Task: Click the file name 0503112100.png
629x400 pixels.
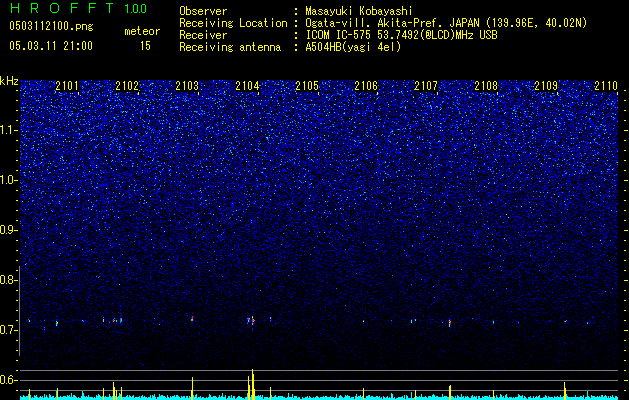Action: [x=51, y=27]
